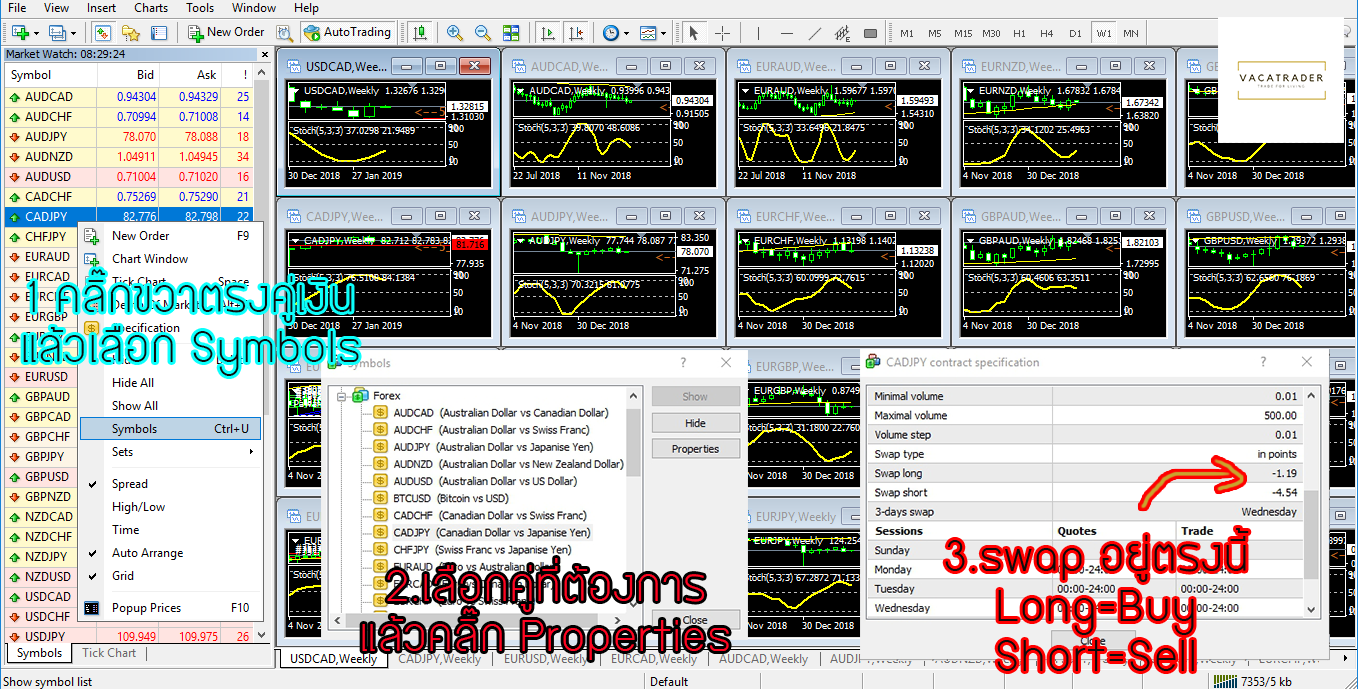This screenshot has width=1358, height=689.
Task: Switch to the Tick Chart tab
Action: click(x=109, y=653)
